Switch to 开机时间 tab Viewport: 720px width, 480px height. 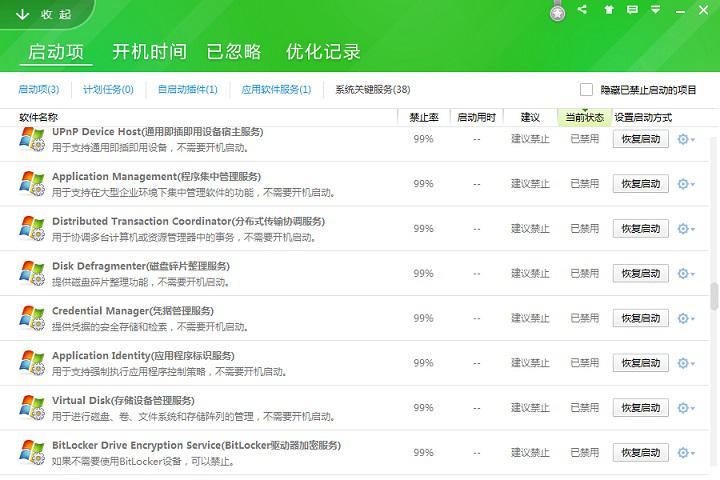point(150,51)
